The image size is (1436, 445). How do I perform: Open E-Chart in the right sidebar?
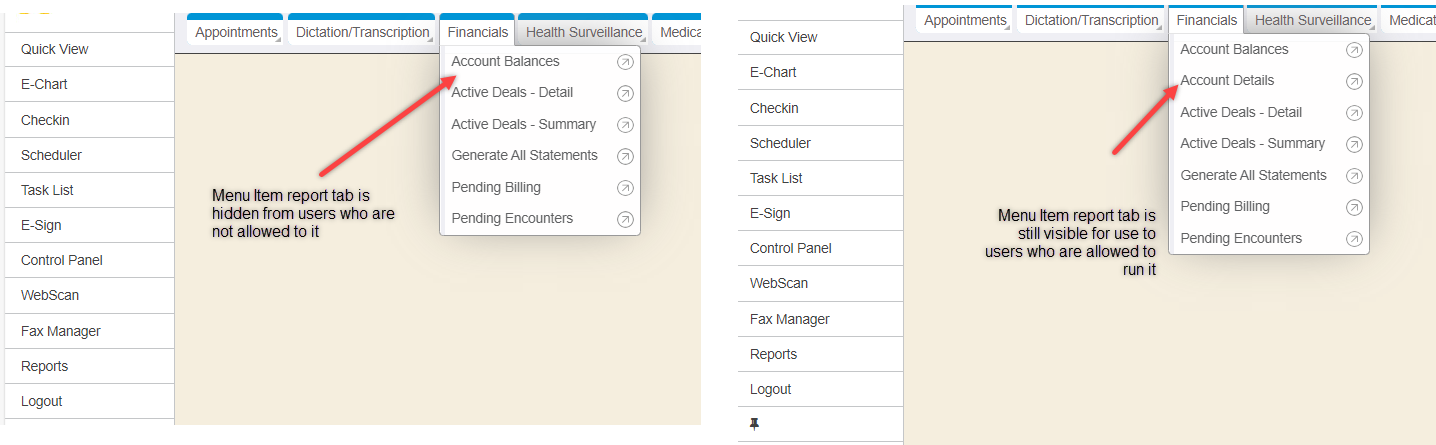pyautogui.click(x=773, y=72)
